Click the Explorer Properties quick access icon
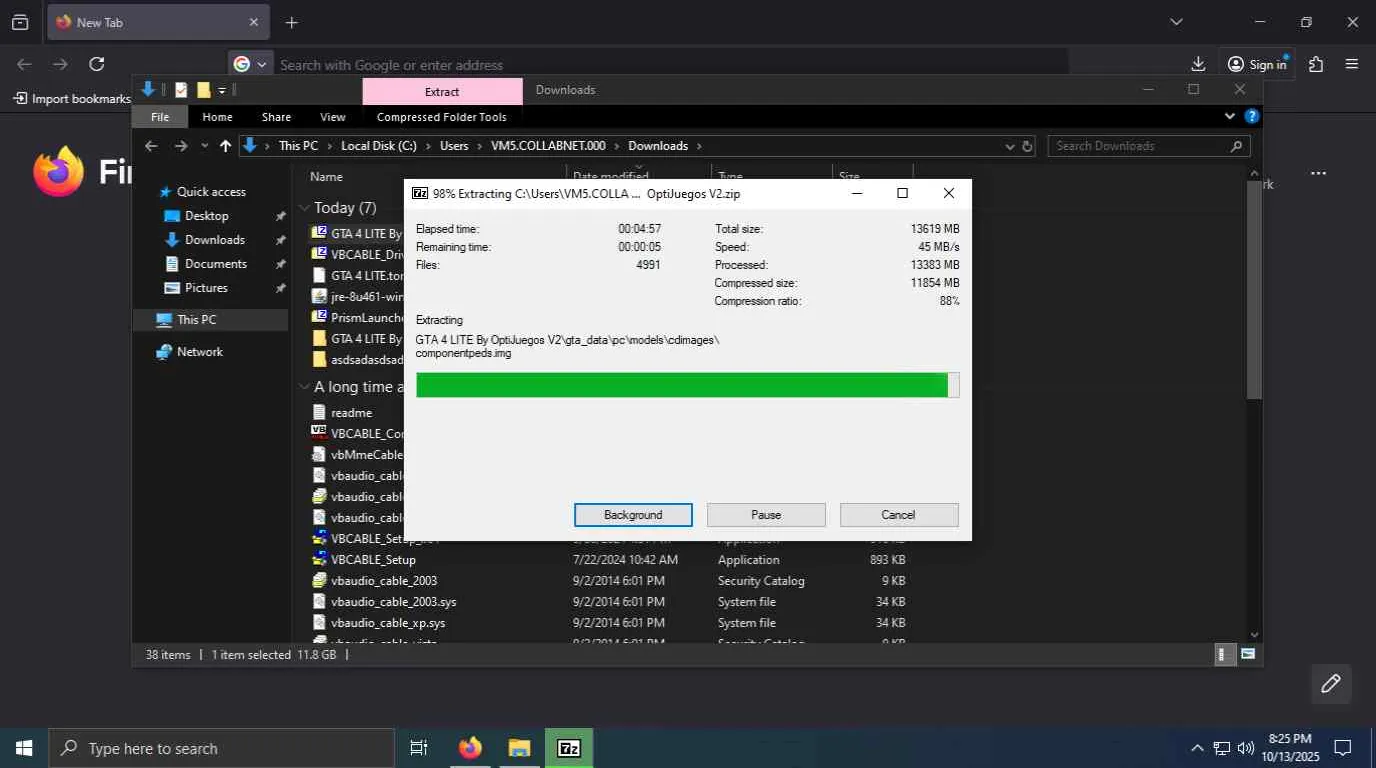Viewport: 1376px width, 768px height. click(x=181, y=90)
